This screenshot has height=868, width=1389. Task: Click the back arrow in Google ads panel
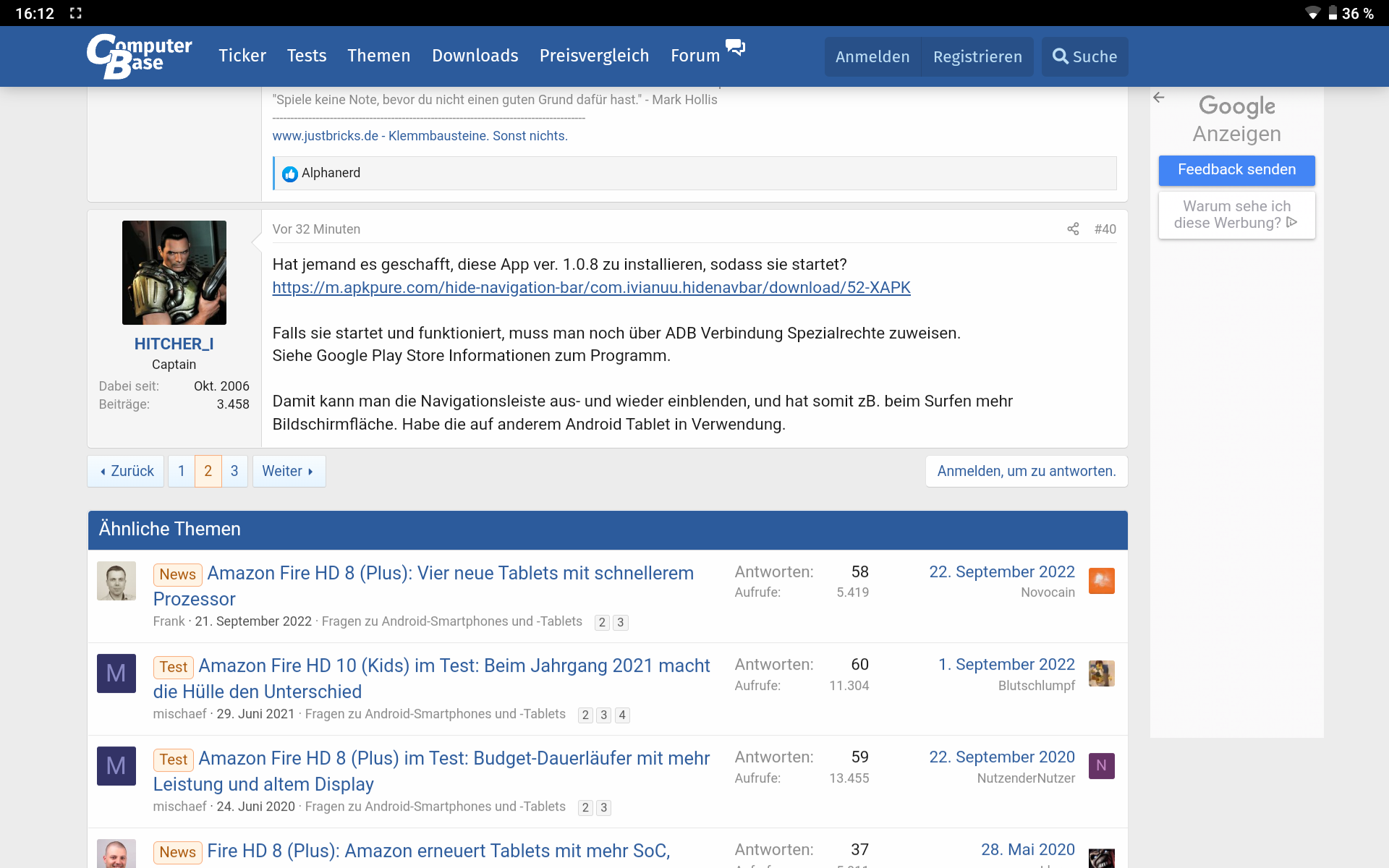1159,98
